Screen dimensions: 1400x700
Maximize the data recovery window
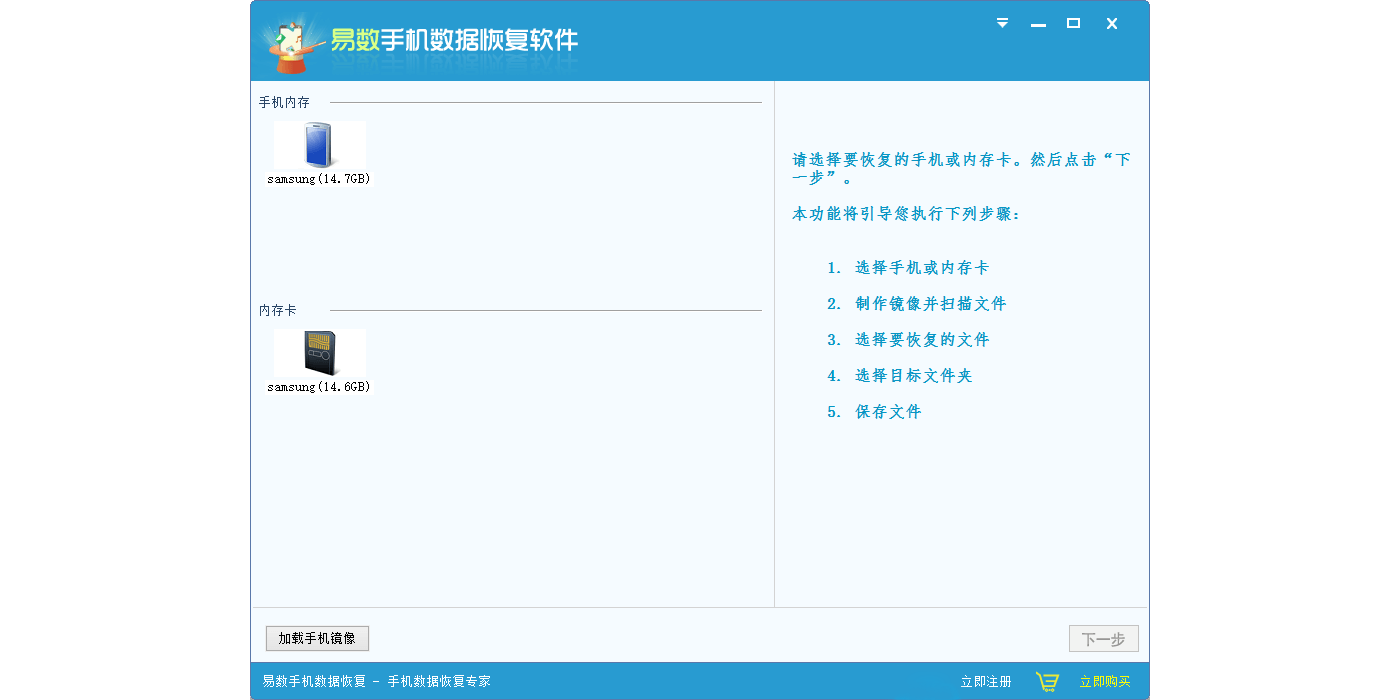click(x=1073, y=23)
